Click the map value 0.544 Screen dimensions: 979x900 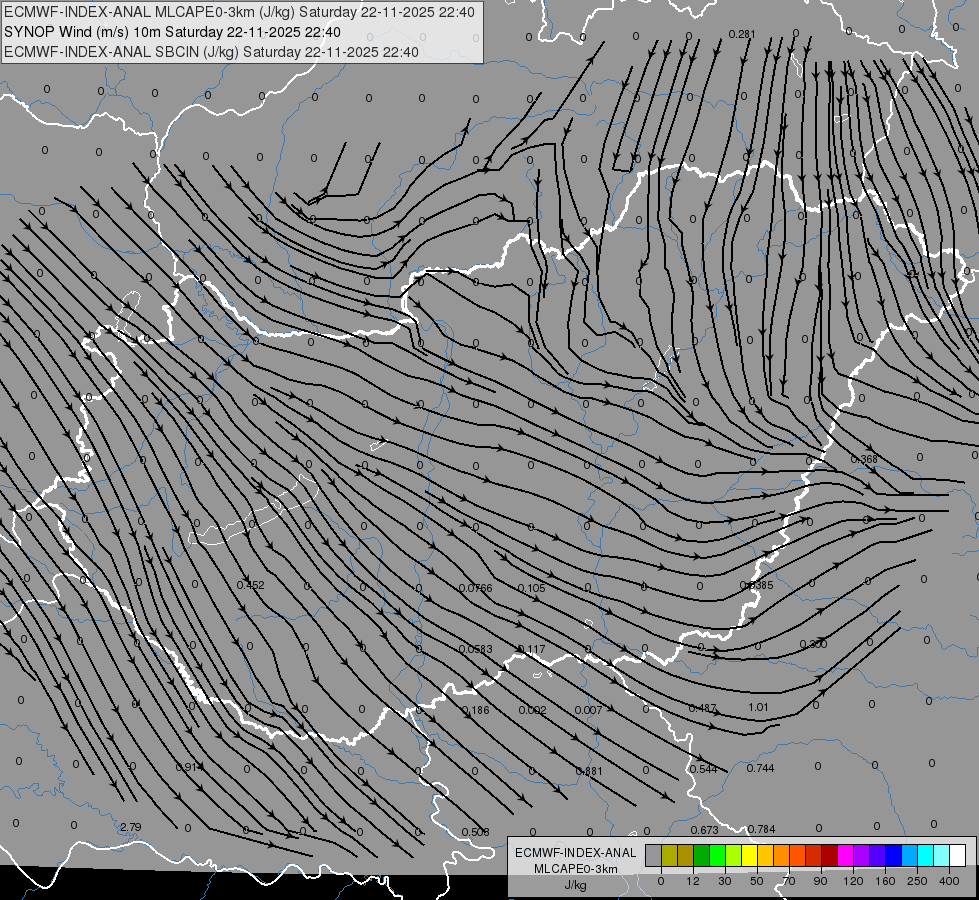point(703,769)
